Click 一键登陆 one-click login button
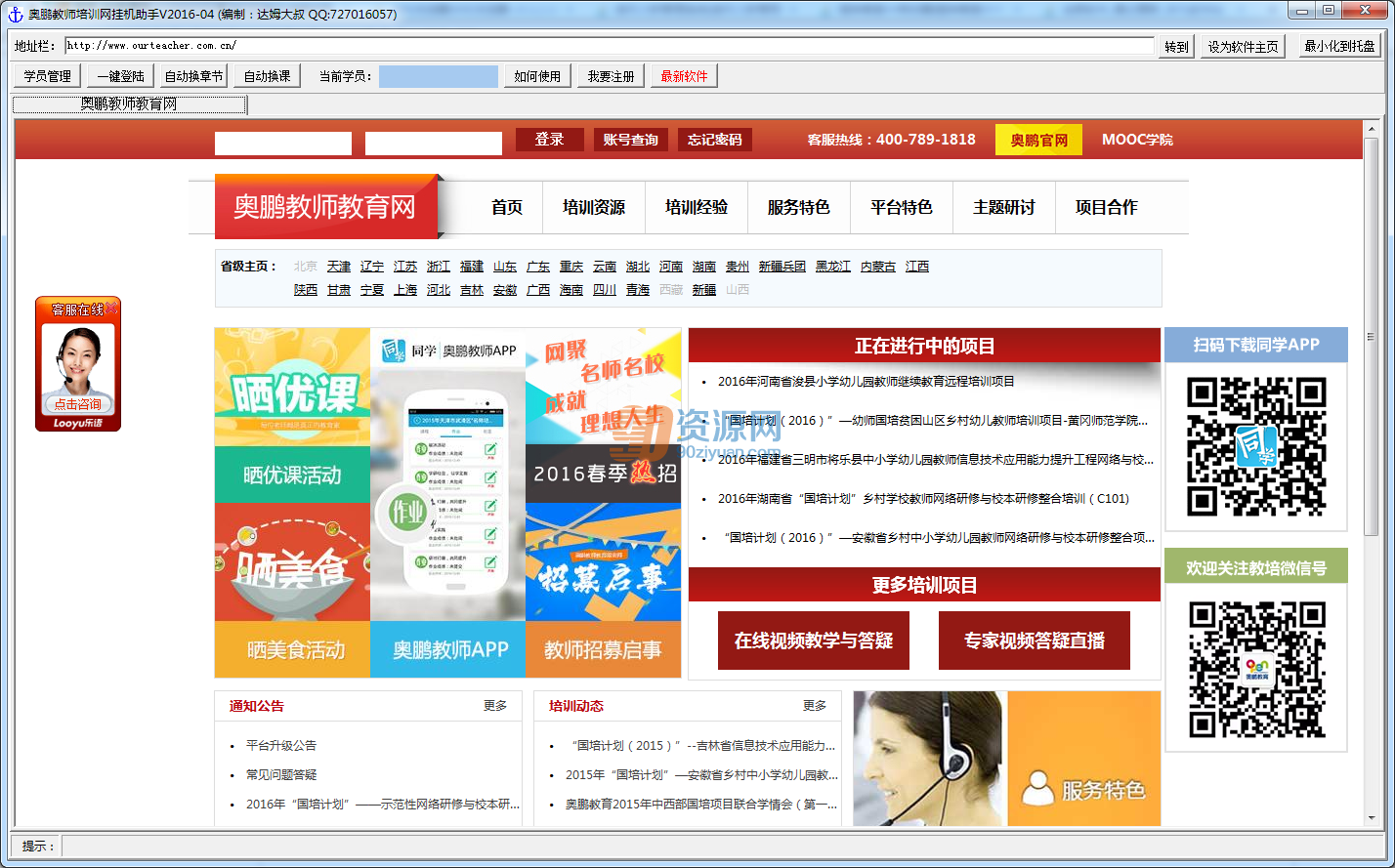 coord(121,76)
